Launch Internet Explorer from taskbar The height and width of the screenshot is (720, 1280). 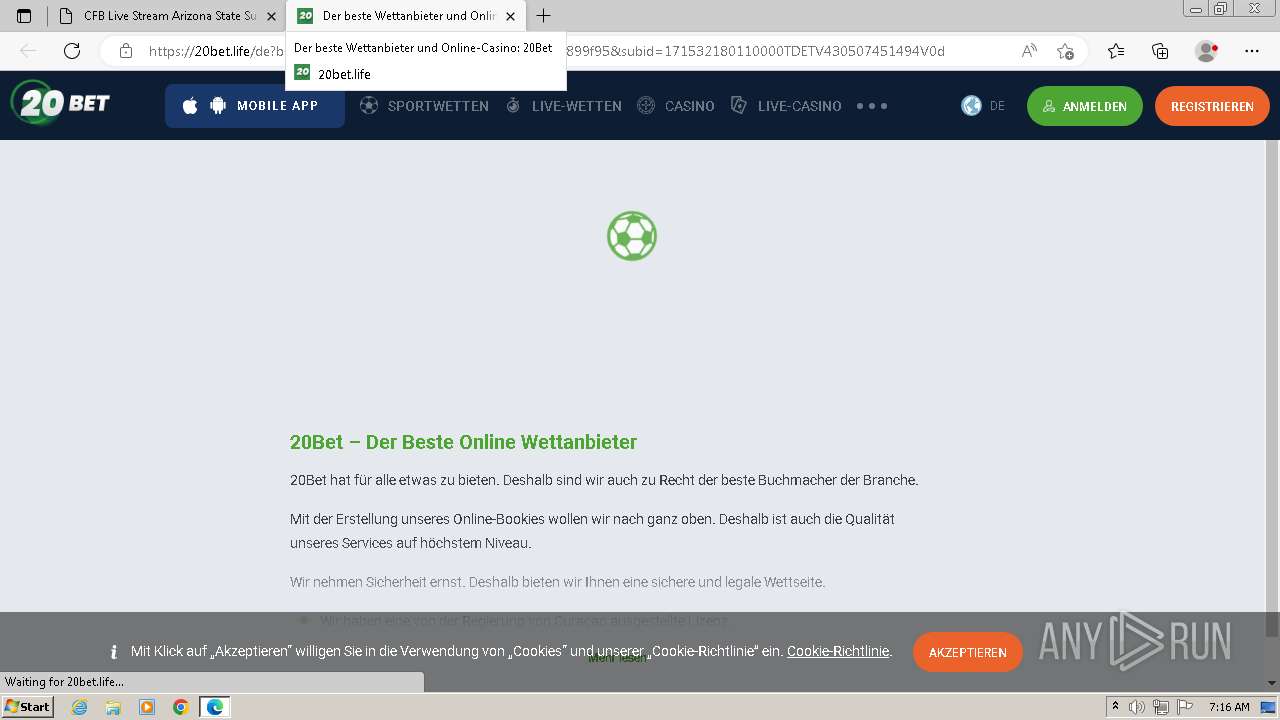pyautogui.click(x=80, y=707)
